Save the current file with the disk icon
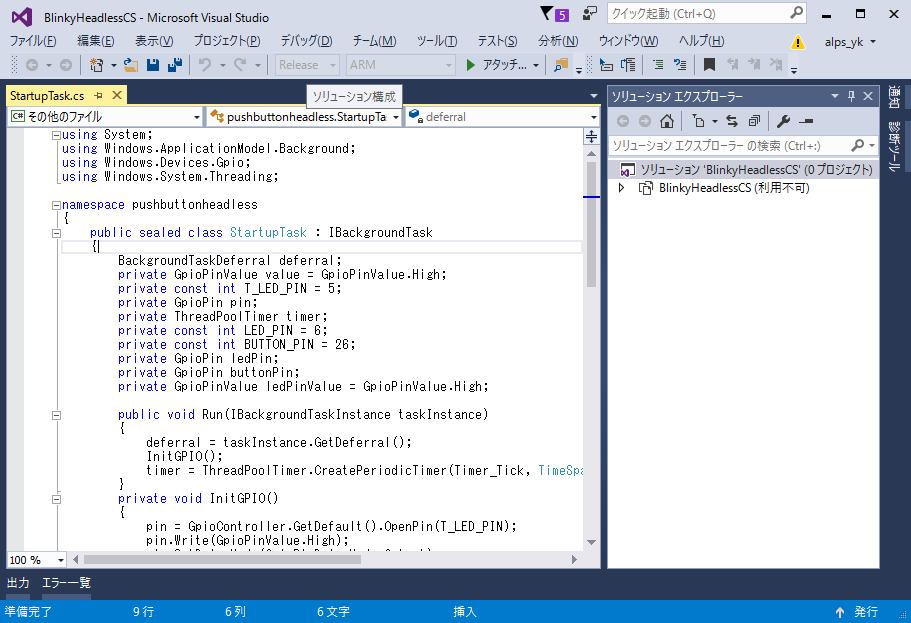This screenshot has width=911, height=623. pos(153,65)
